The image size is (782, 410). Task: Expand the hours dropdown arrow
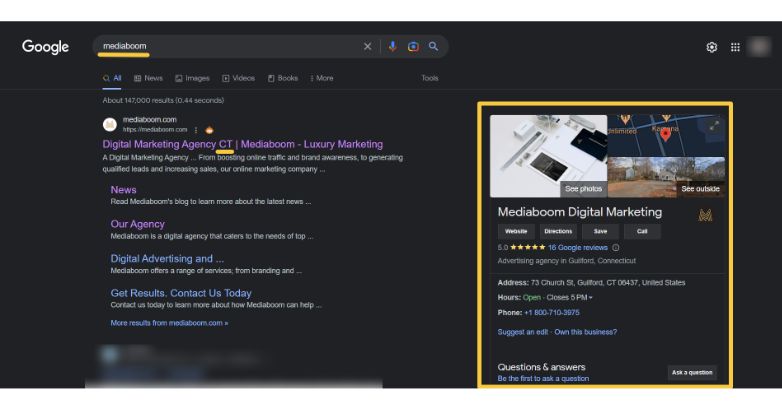point(590,298)
